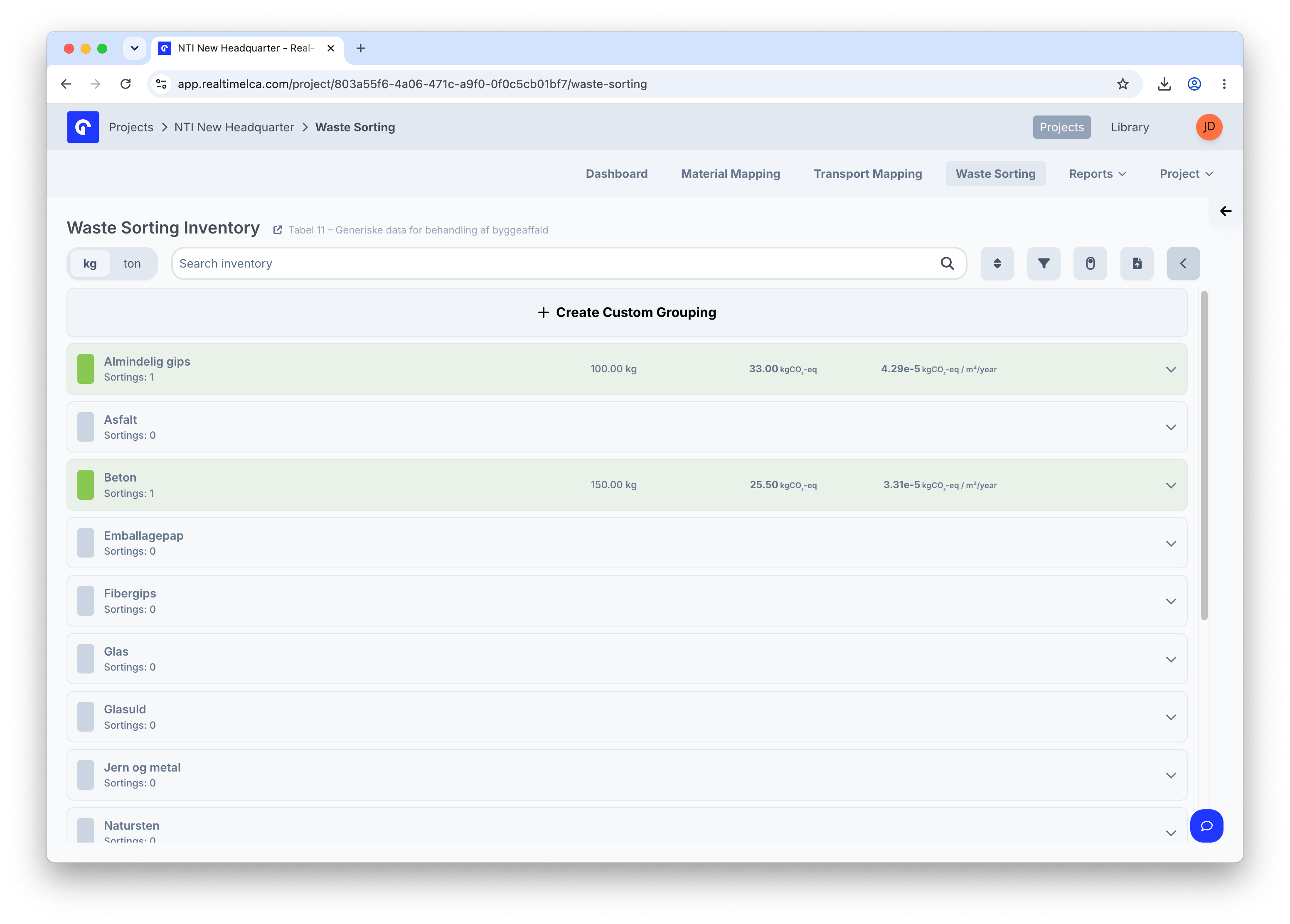
Task: Open the Material Mapping tab
Action: pyautogui.click(x=730, y=174)
